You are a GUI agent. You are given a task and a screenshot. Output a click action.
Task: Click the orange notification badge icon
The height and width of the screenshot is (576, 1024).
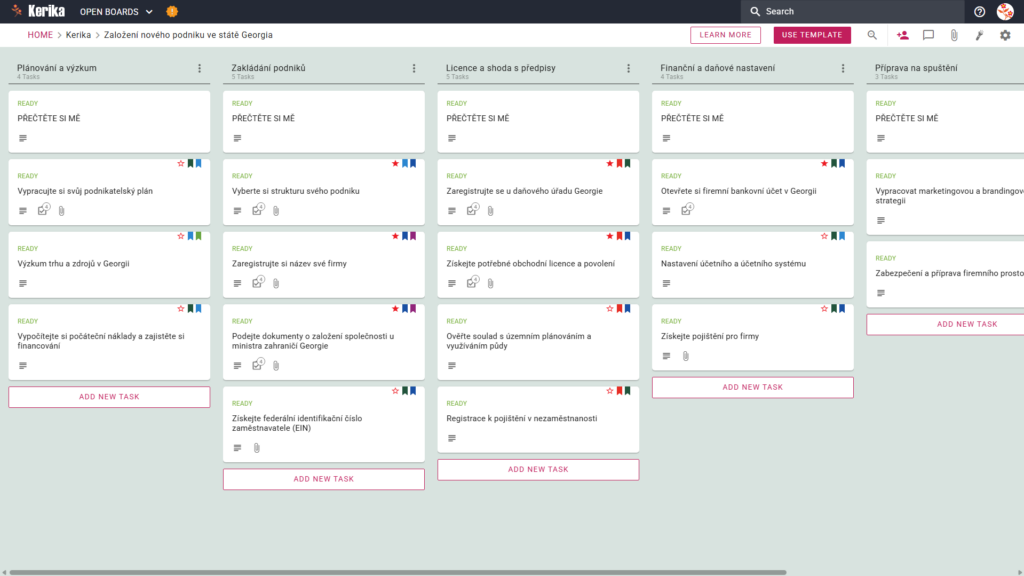click(172, 11)
